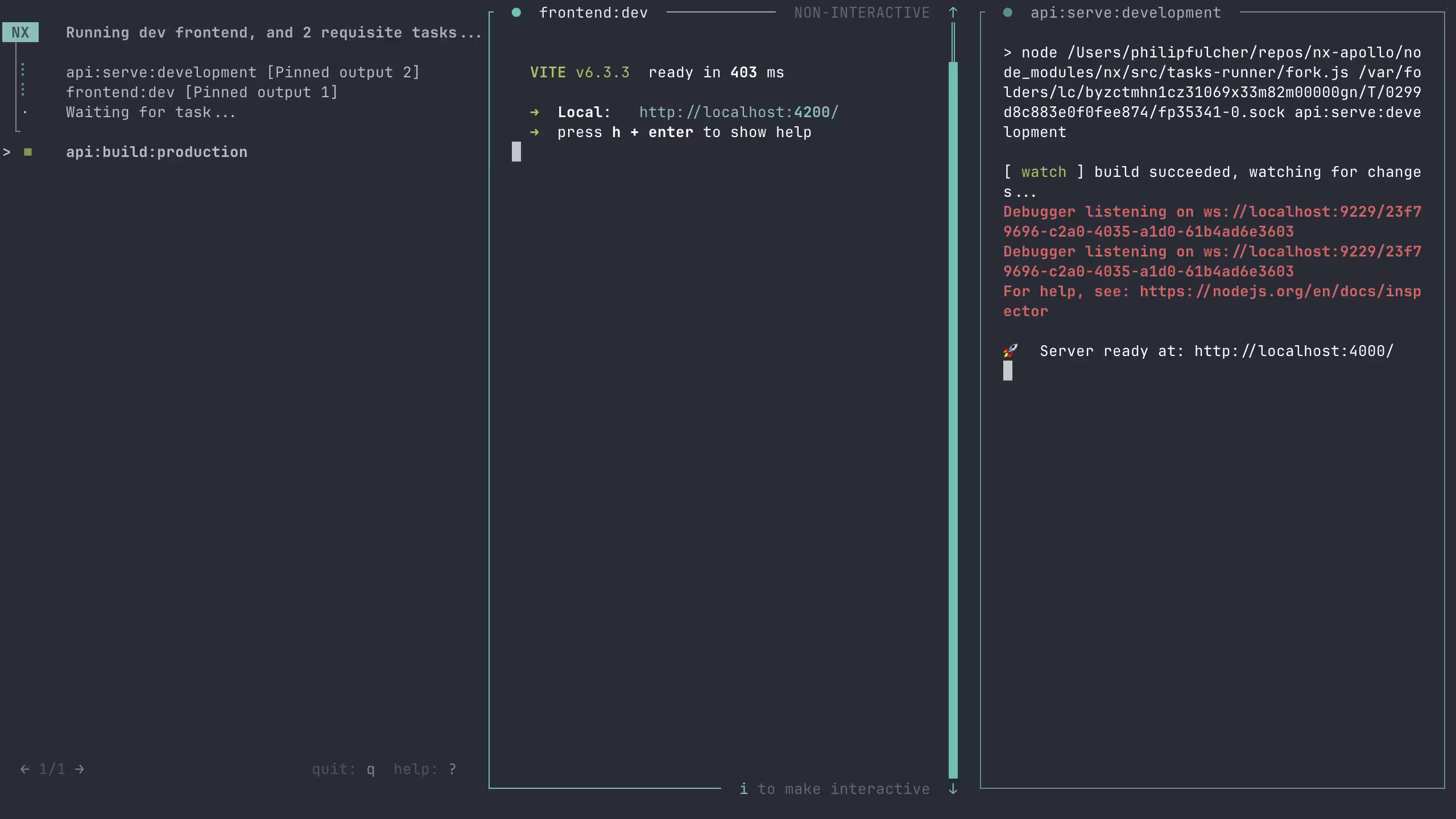
Task: Open the nodejs.org inspector docs link
Action: 1279,291
